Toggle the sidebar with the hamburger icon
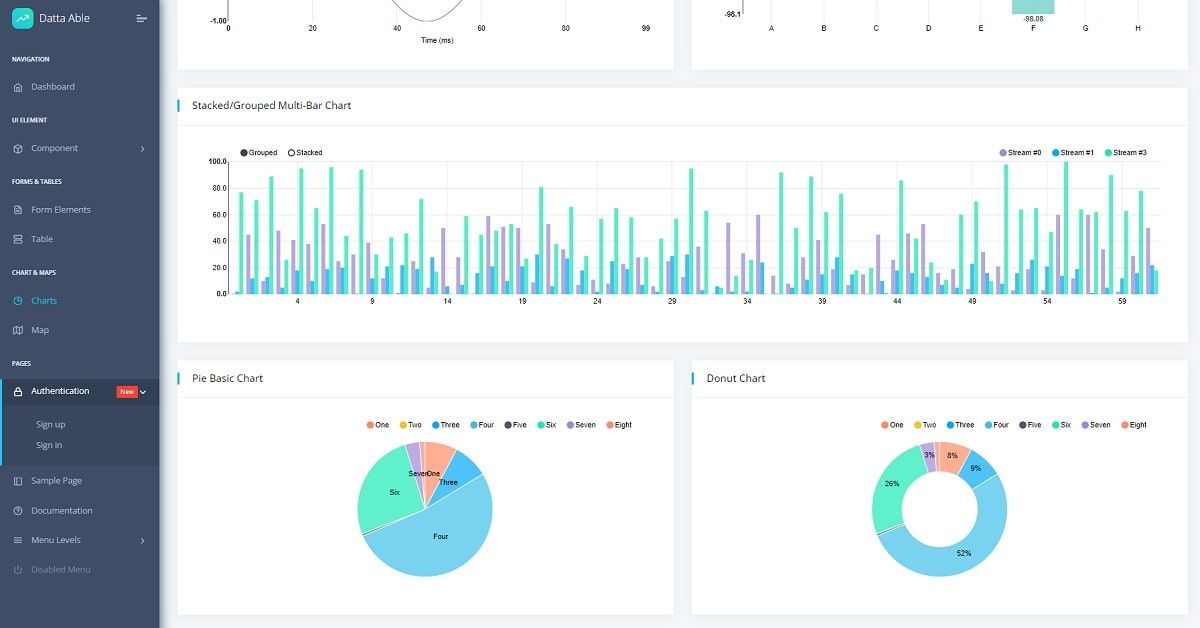The image size is (1200, 628). [141, 17]
